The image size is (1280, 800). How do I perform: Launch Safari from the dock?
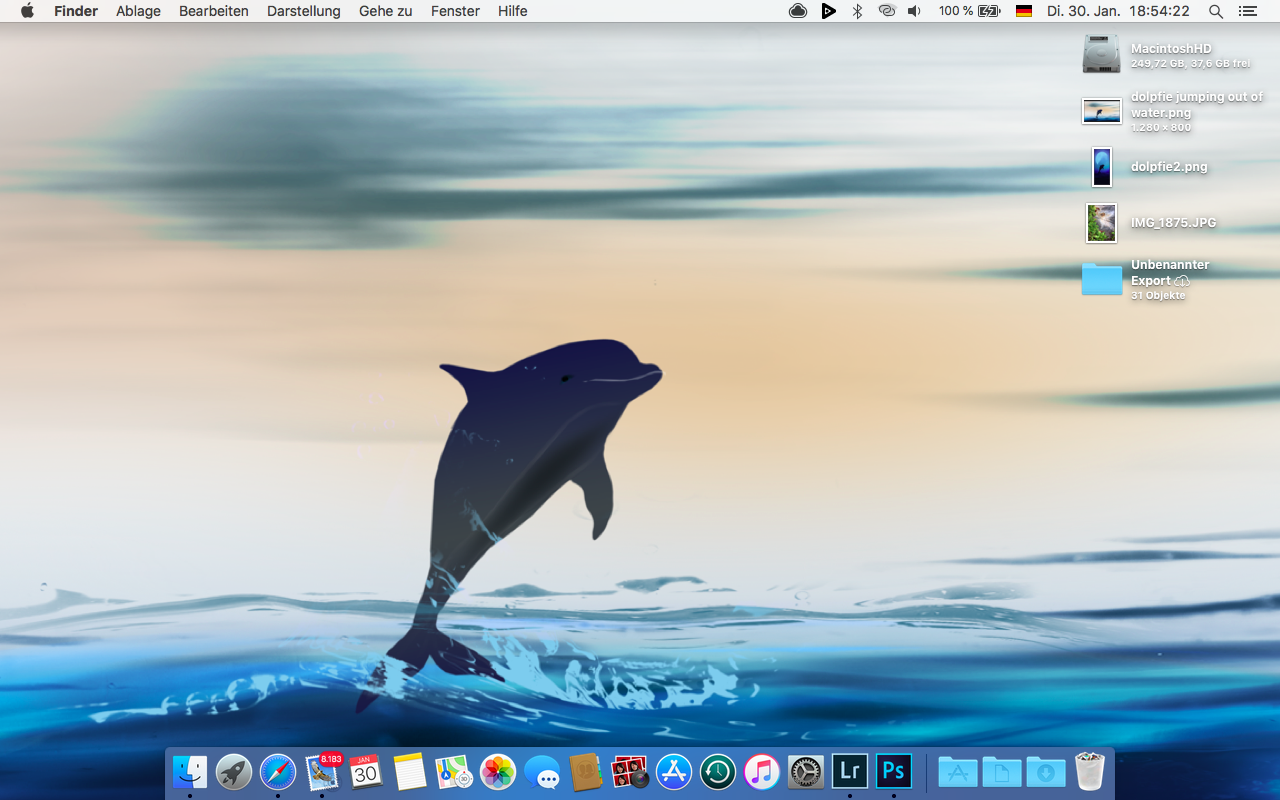[278, 772]
